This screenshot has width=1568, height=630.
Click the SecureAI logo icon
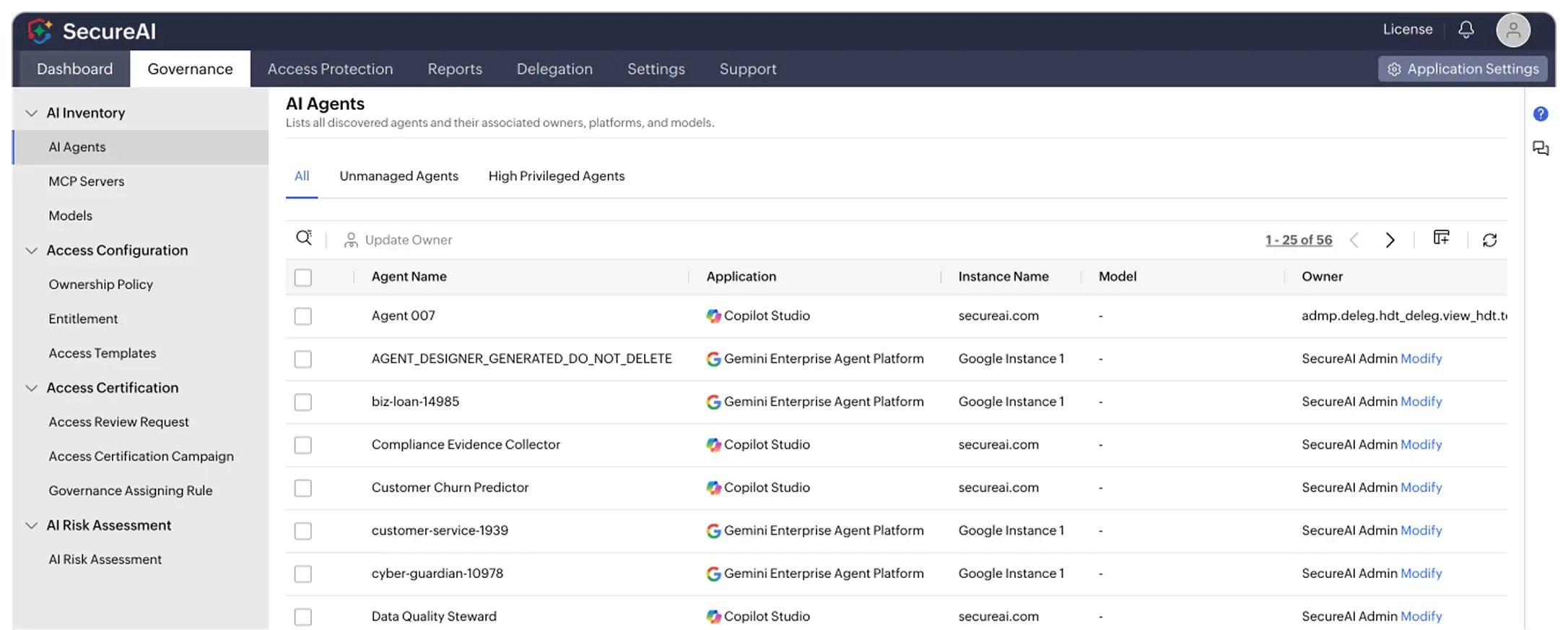[40, 31]
